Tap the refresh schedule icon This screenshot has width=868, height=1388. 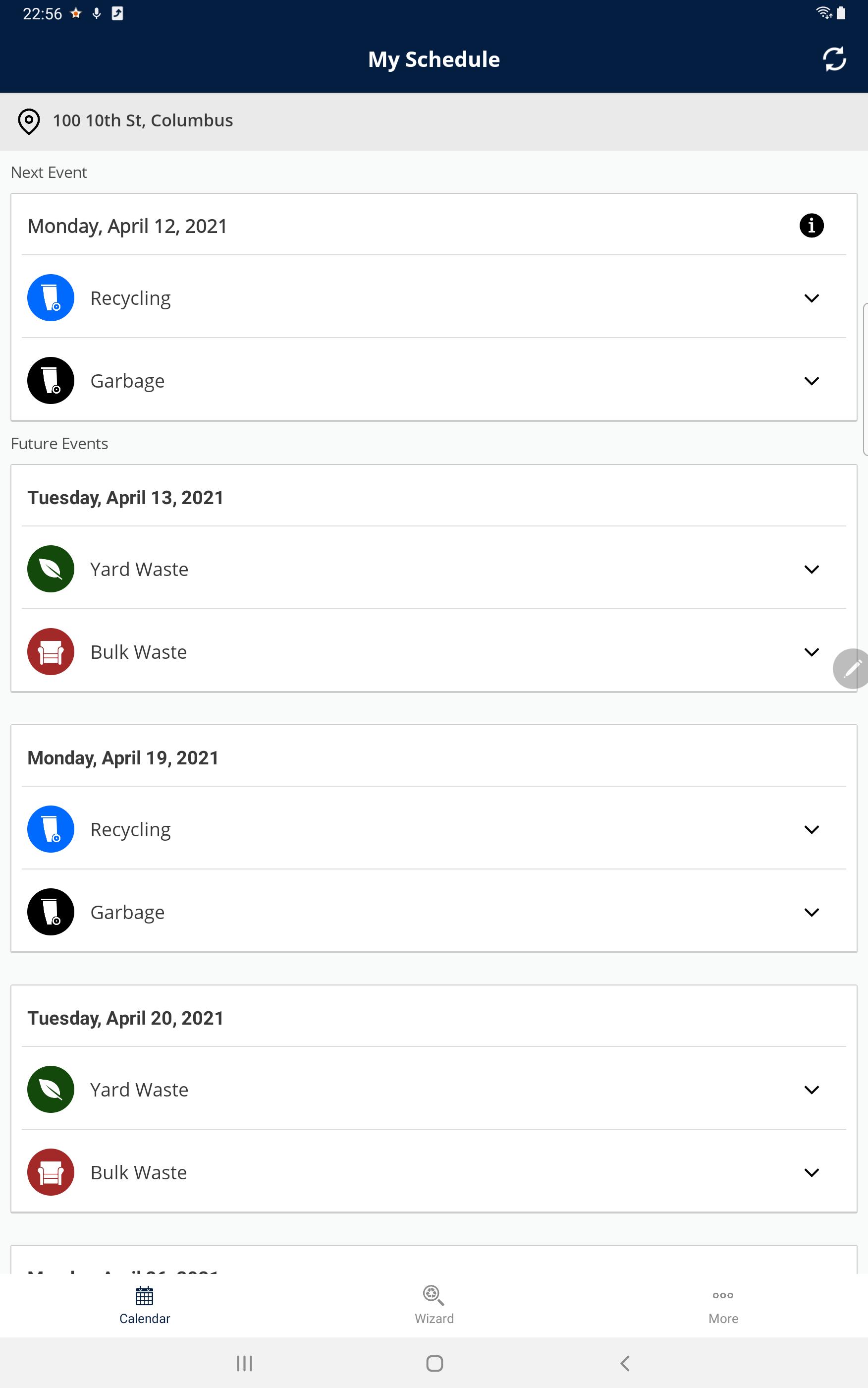point(833,59)
